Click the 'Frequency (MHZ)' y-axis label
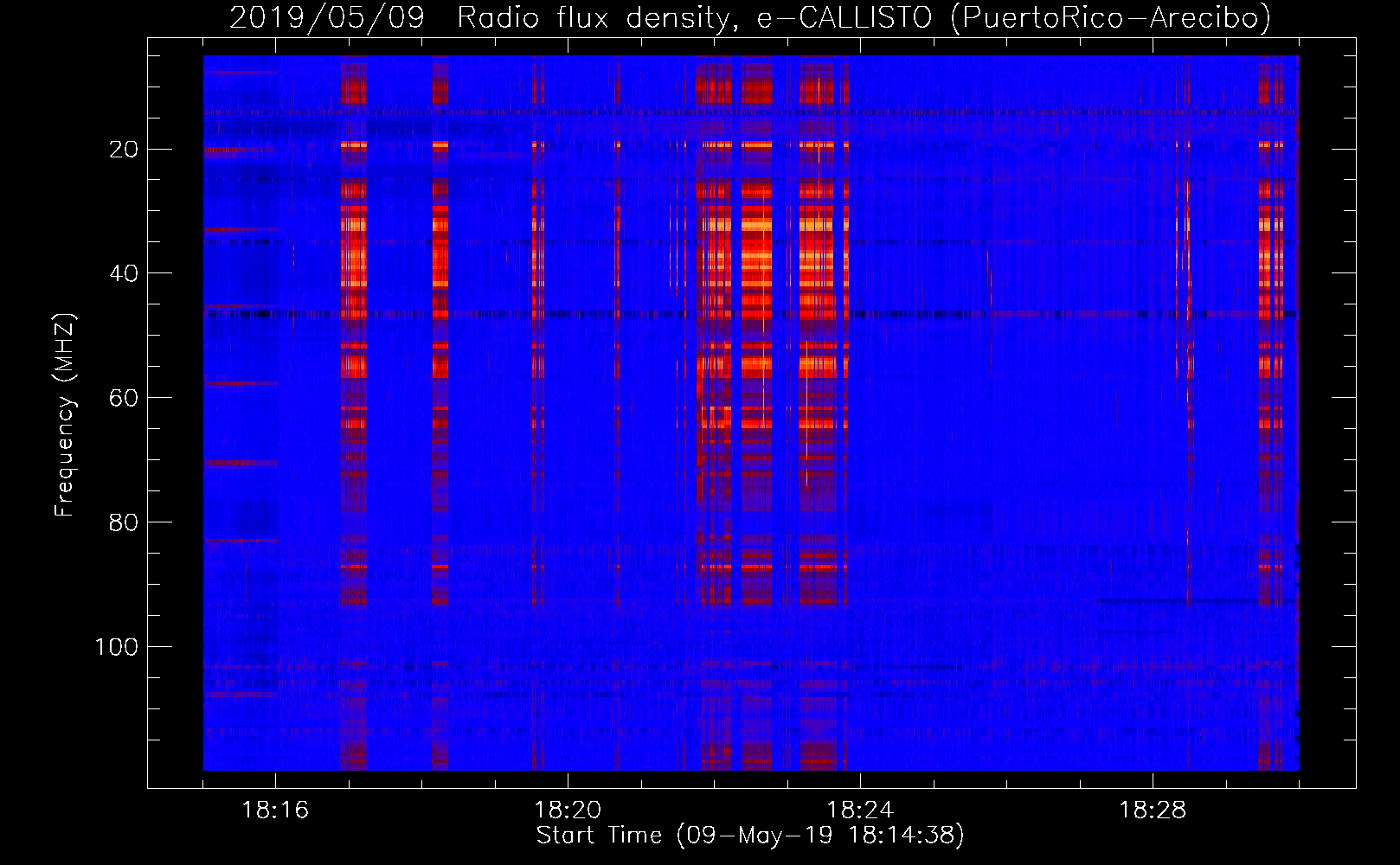 pyautogui.click(x=65, y=415)
